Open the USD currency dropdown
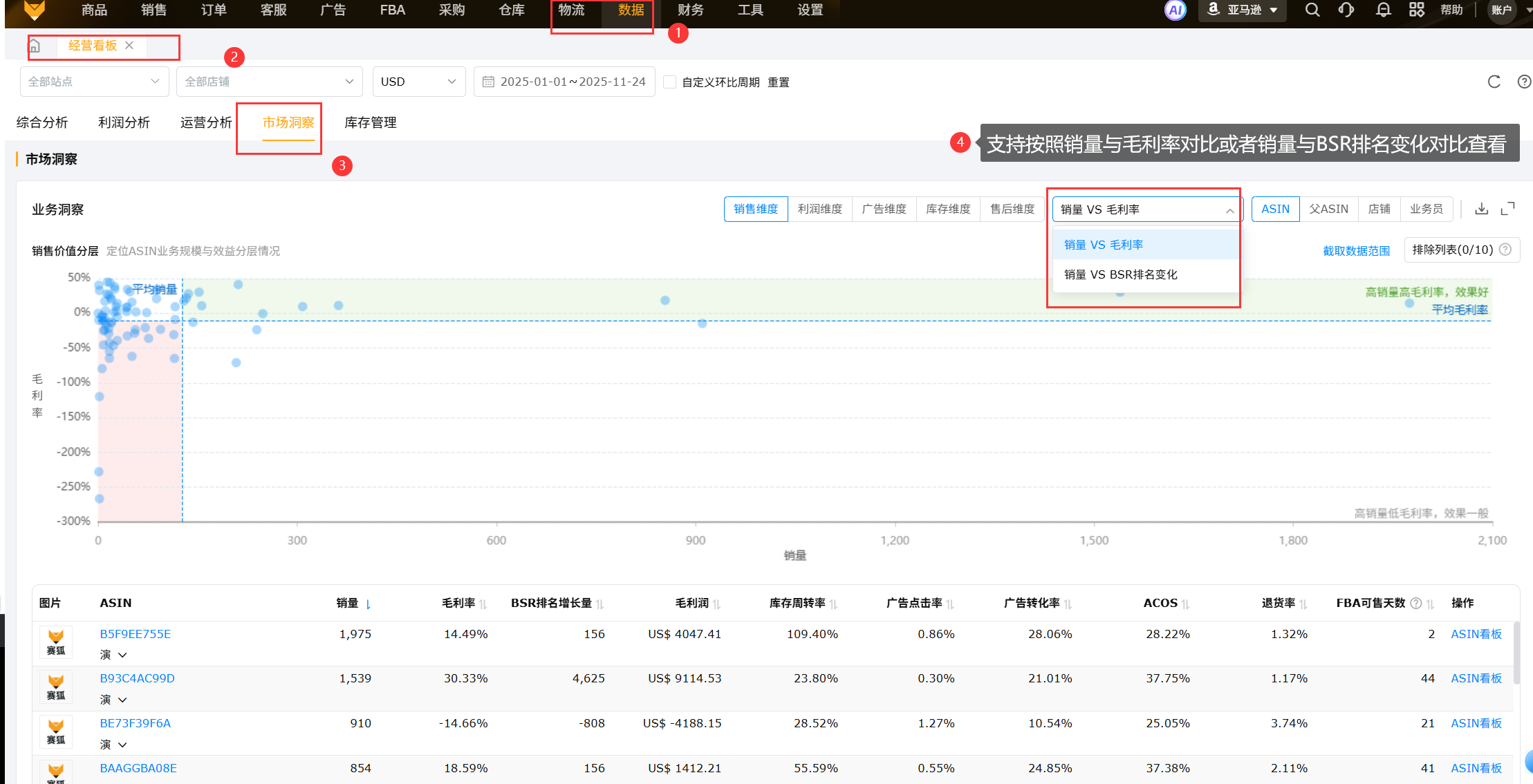Viewport: 1533px width, 784px height. click(x=418, y=82)
